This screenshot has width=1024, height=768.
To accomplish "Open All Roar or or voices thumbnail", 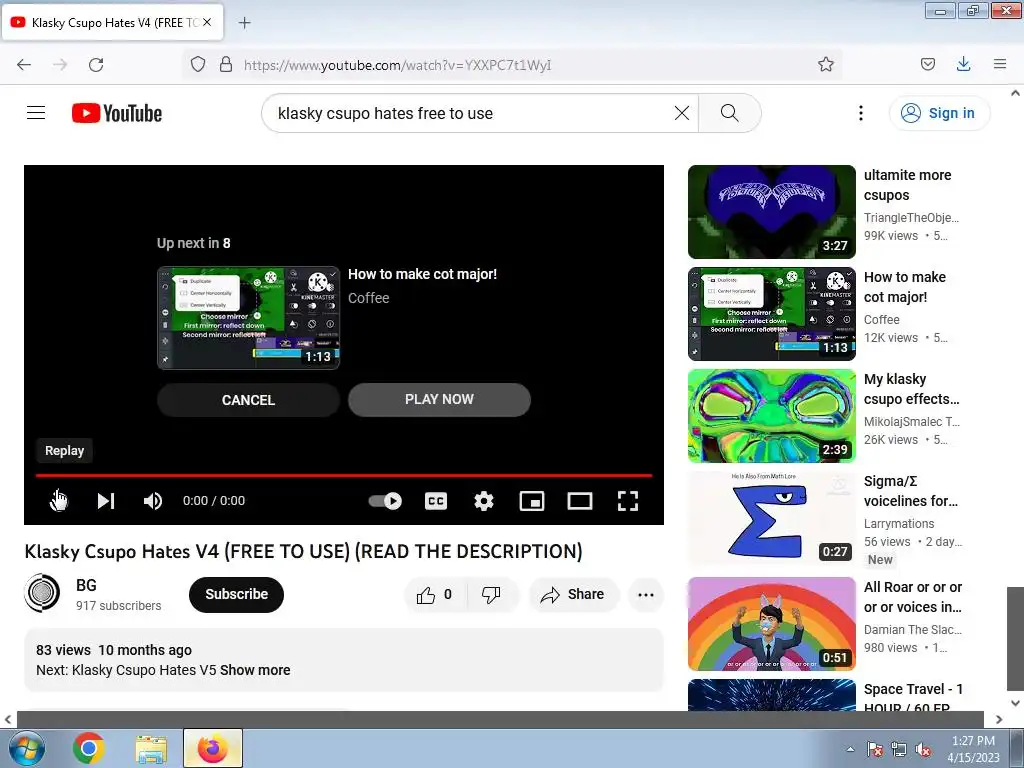I will 771,624.
